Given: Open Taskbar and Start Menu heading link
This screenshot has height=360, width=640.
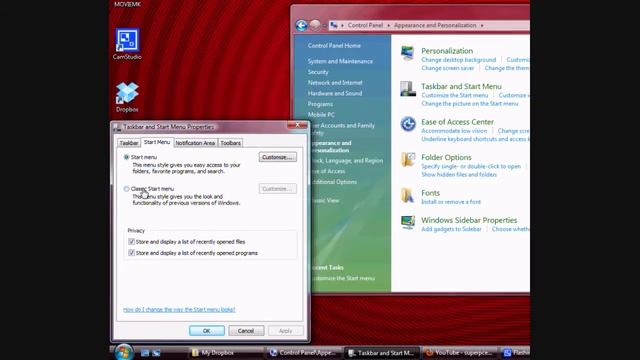Looking at the screenshot, I should tap(461, 86).
